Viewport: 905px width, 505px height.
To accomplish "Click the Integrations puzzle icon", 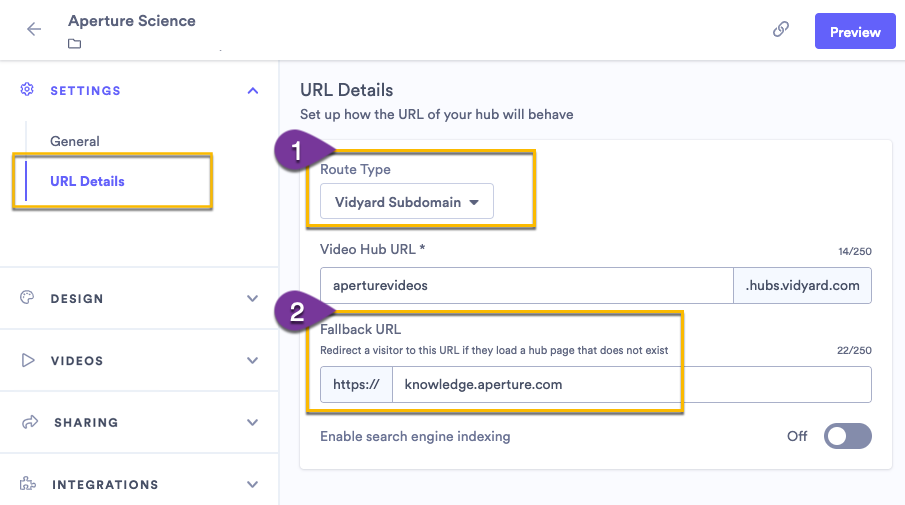I will 28,484.
